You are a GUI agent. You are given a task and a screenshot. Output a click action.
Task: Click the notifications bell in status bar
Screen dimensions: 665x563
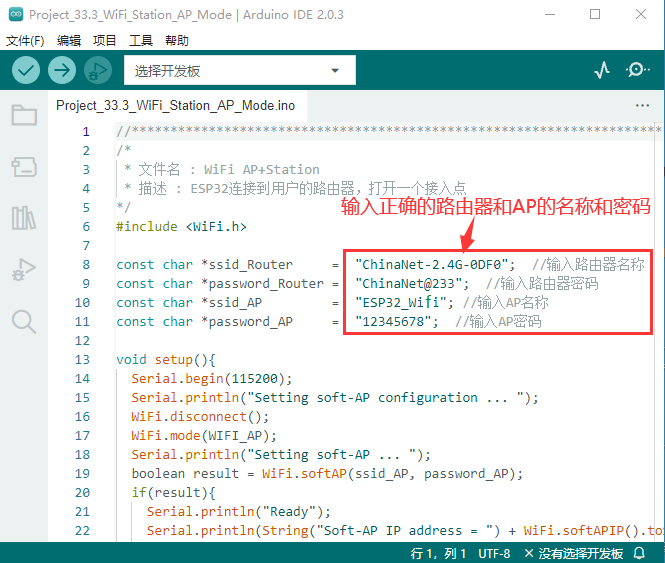tap(639, 553)
